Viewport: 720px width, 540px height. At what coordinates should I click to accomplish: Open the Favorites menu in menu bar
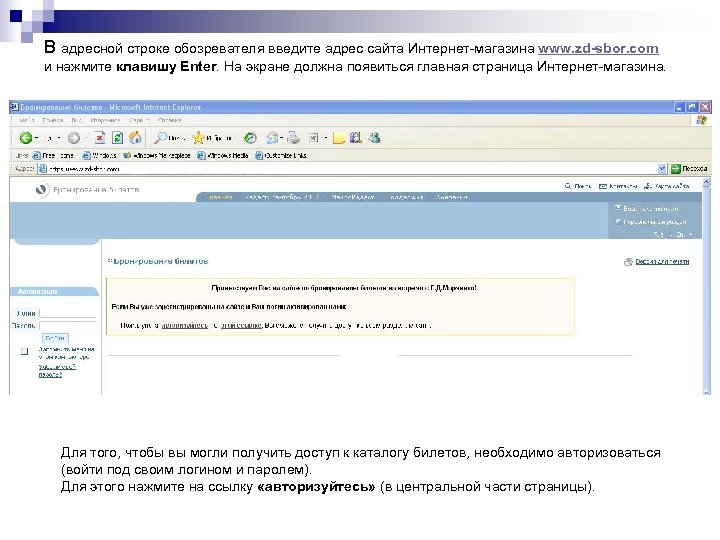tap(105, 120)
